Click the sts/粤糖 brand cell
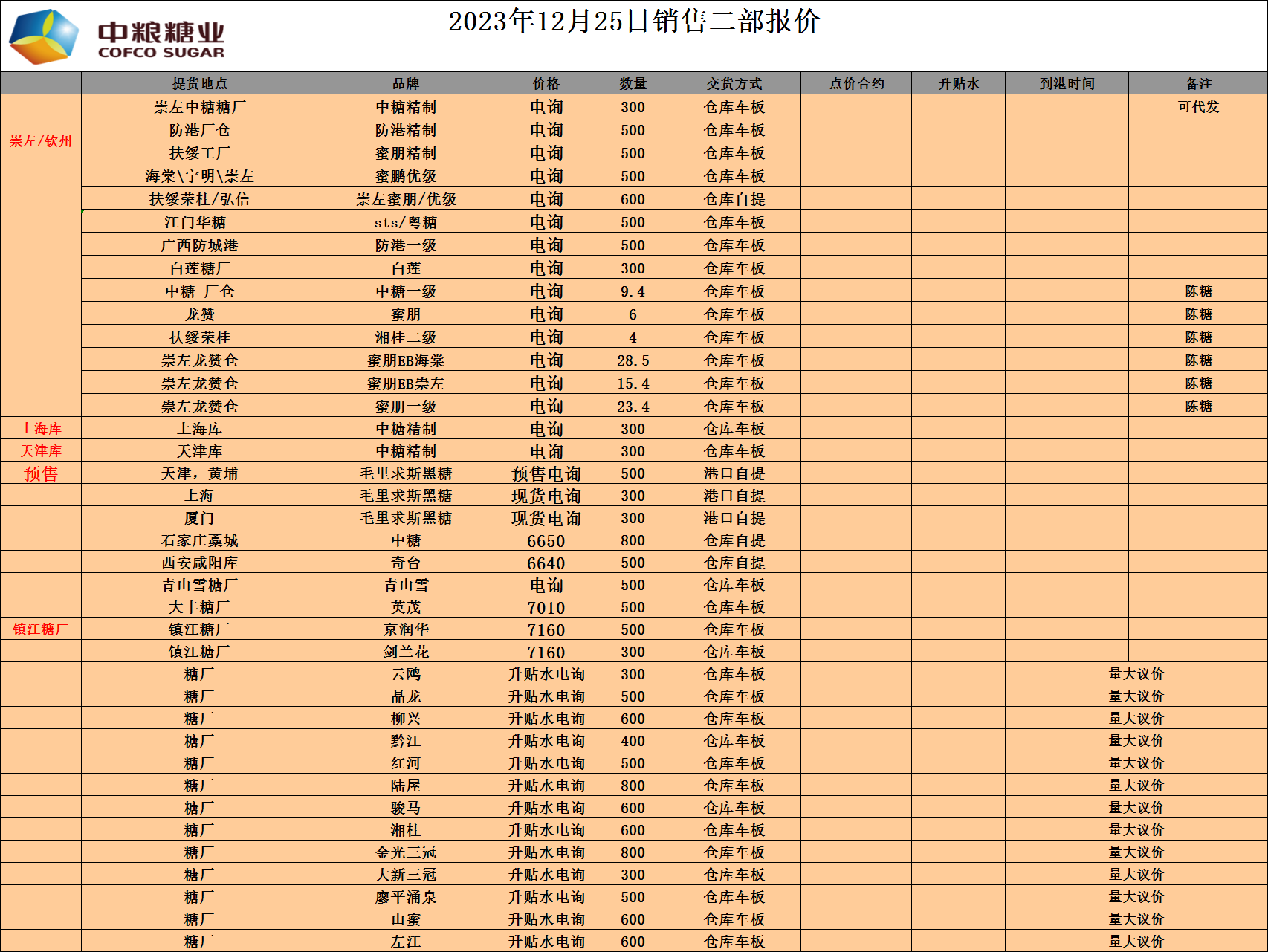This screenshot has width=1268, height=952. pos(405,222)
